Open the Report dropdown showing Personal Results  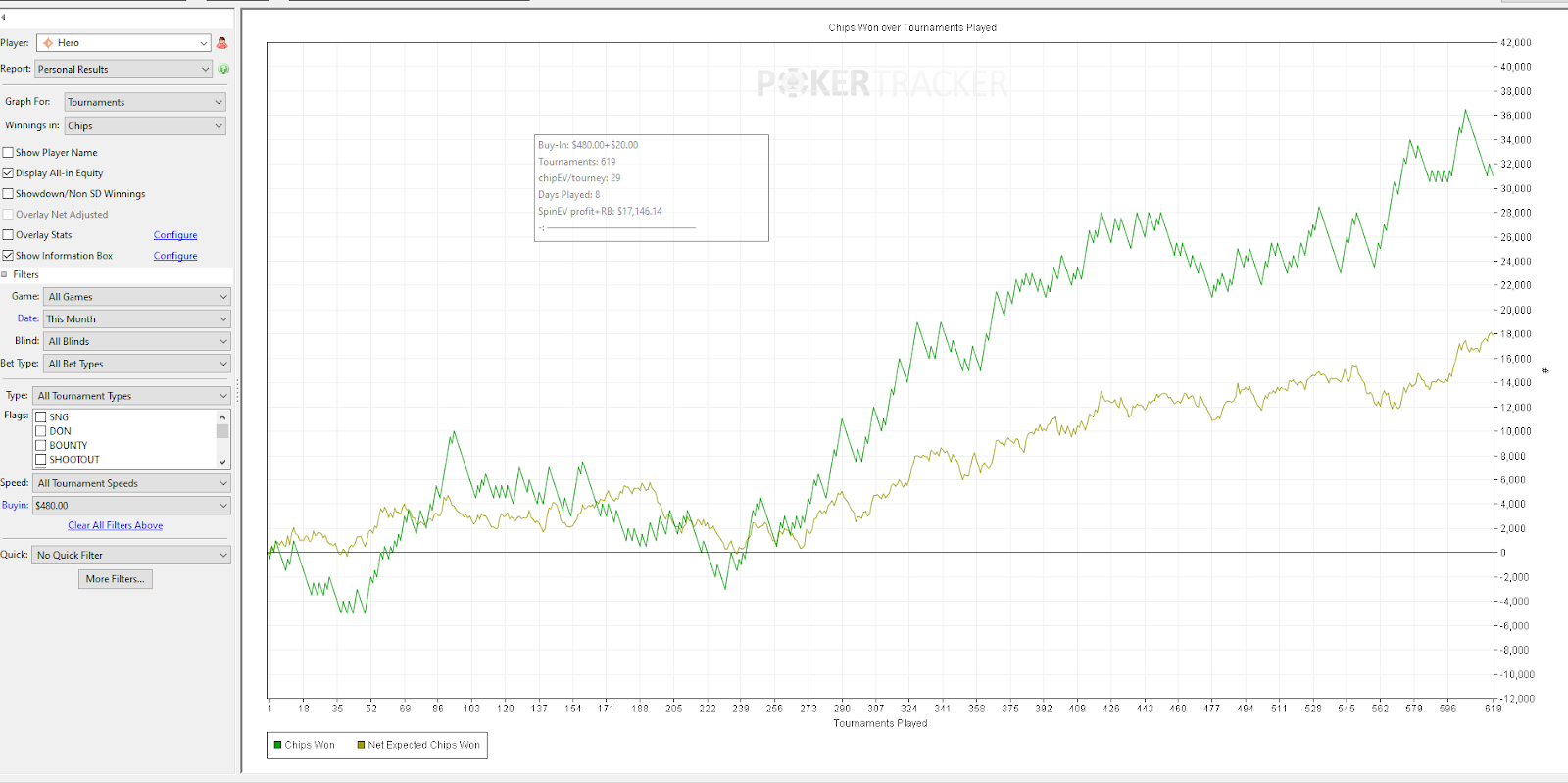pyautogui.click(x=123, y=70)
